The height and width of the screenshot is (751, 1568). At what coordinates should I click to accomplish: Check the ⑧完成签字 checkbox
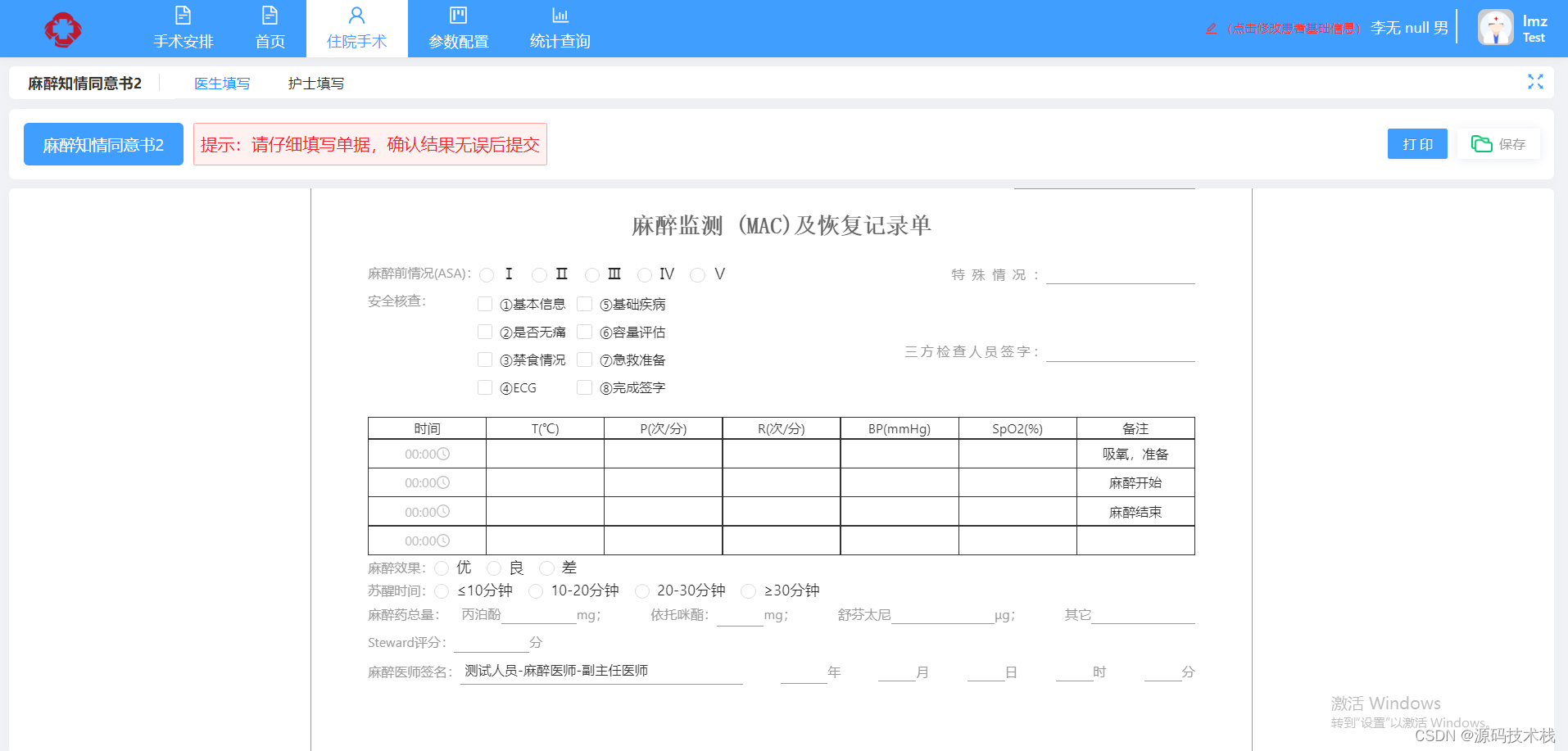coord(584,387)
